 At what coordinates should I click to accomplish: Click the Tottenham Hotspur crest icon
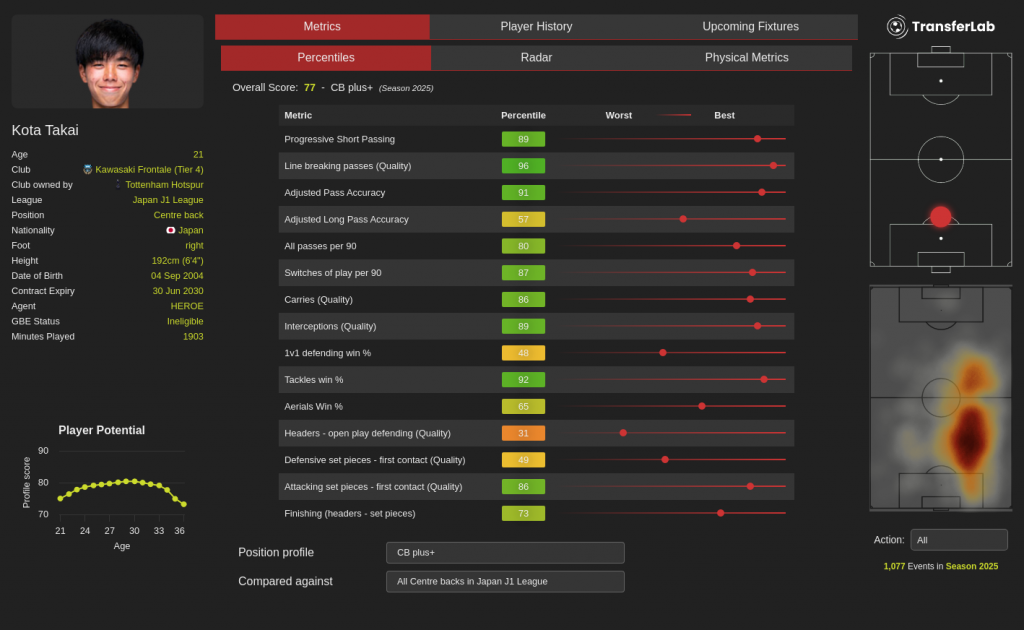tap(118, 185)
